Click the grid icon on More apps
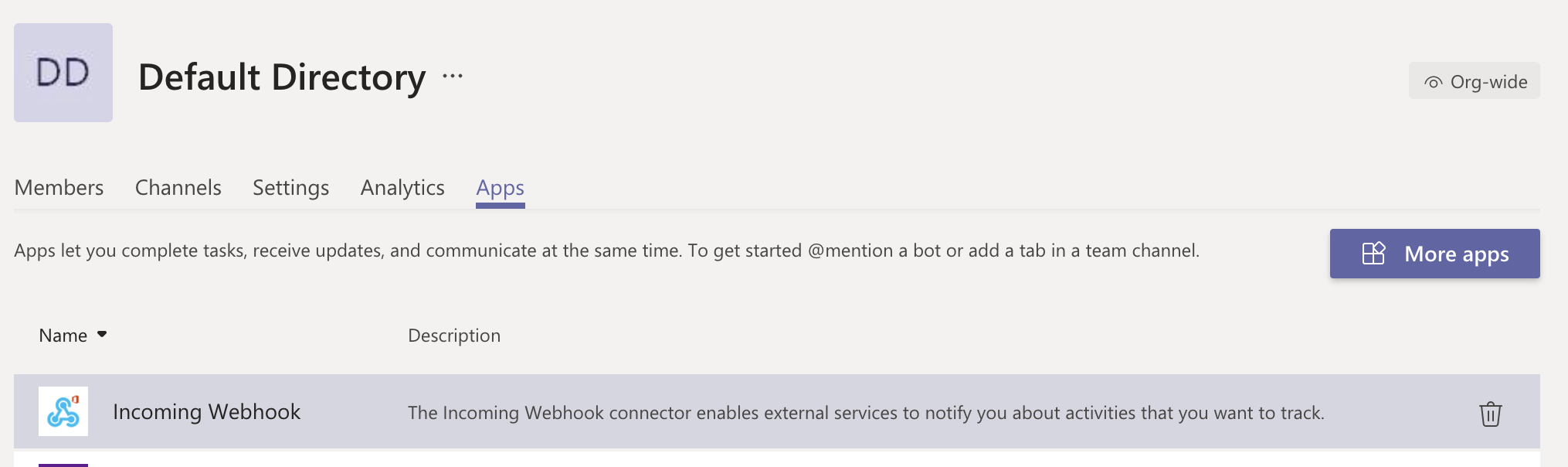This screenshot has width=1568, height=467. (1373, 254)
